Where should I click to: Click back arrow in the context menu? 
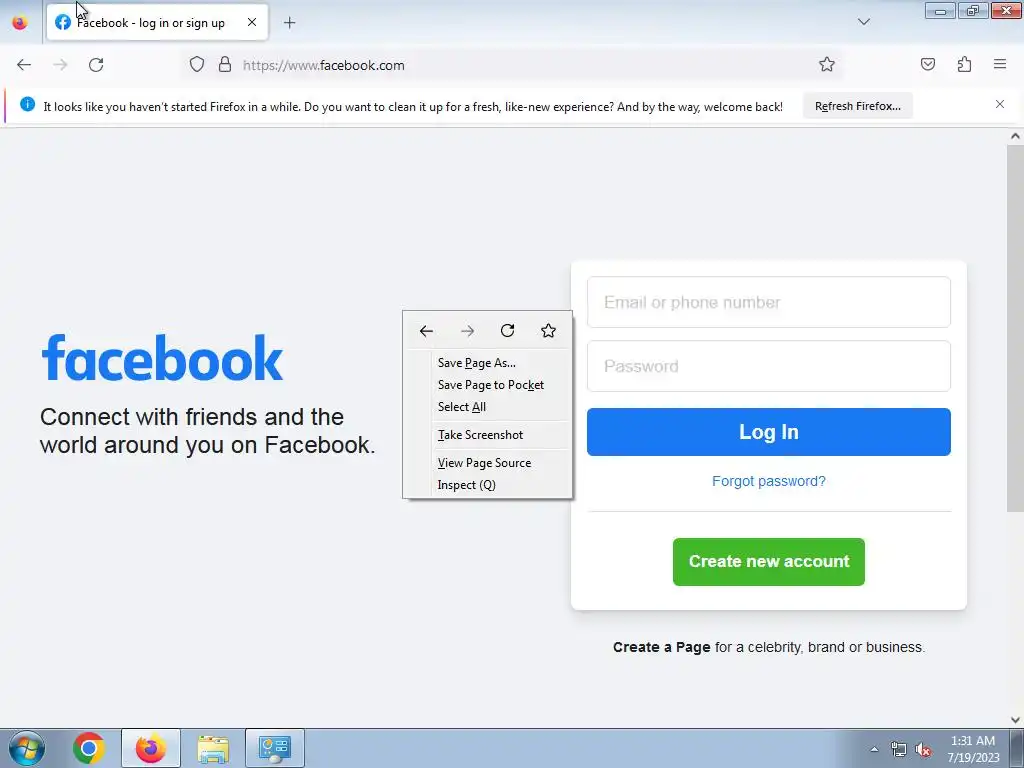coord(426,331)
